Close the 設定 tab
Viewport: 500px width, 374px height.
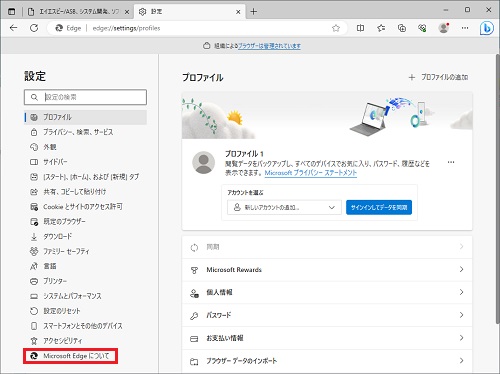pyautogui.click(x=238, y=12)
